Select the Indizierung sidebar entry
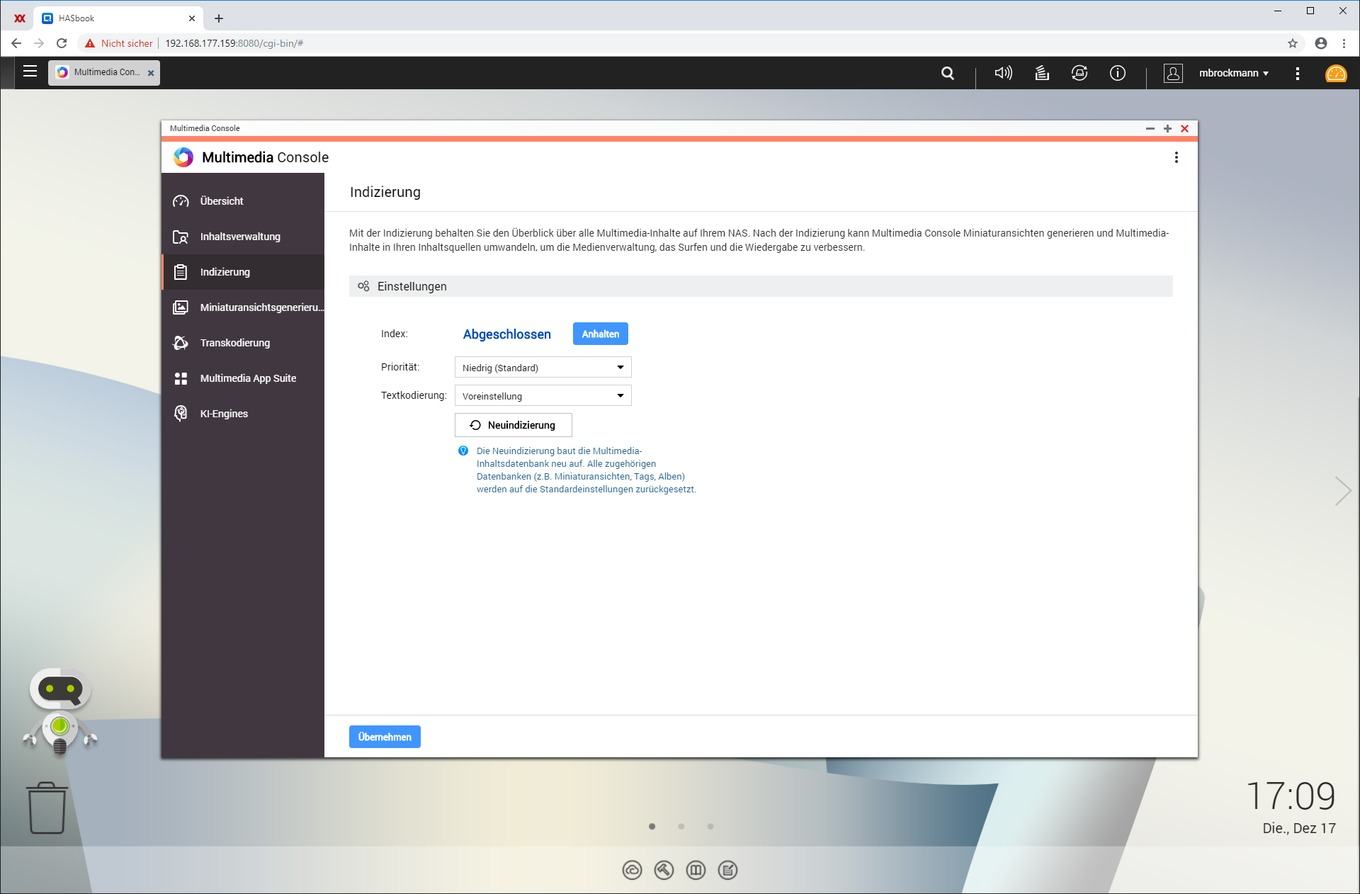 pyautogui.click(x=243, y=272)
